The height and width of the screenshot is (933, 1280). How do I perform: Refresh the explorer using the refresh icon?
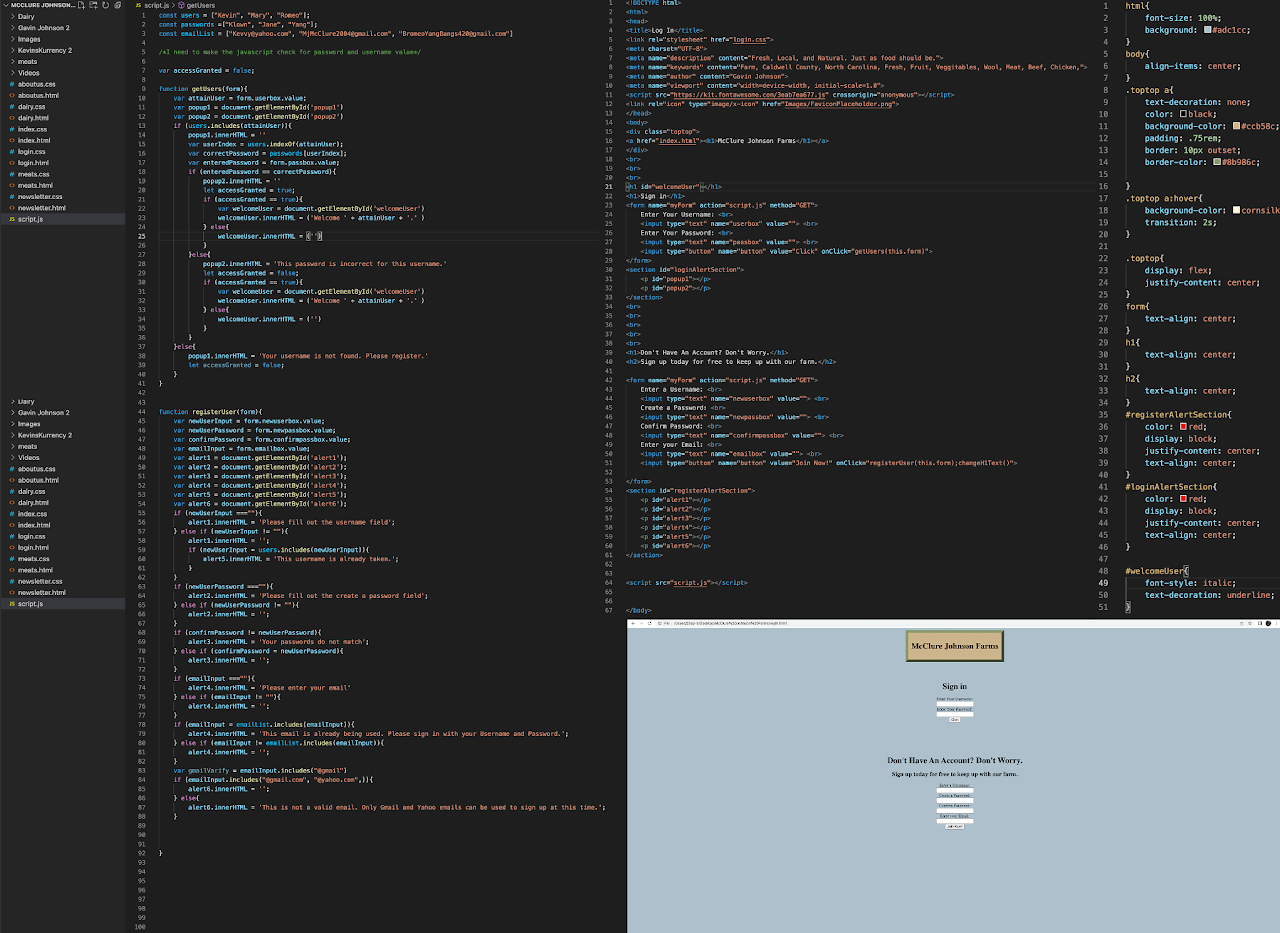[107, 5]
